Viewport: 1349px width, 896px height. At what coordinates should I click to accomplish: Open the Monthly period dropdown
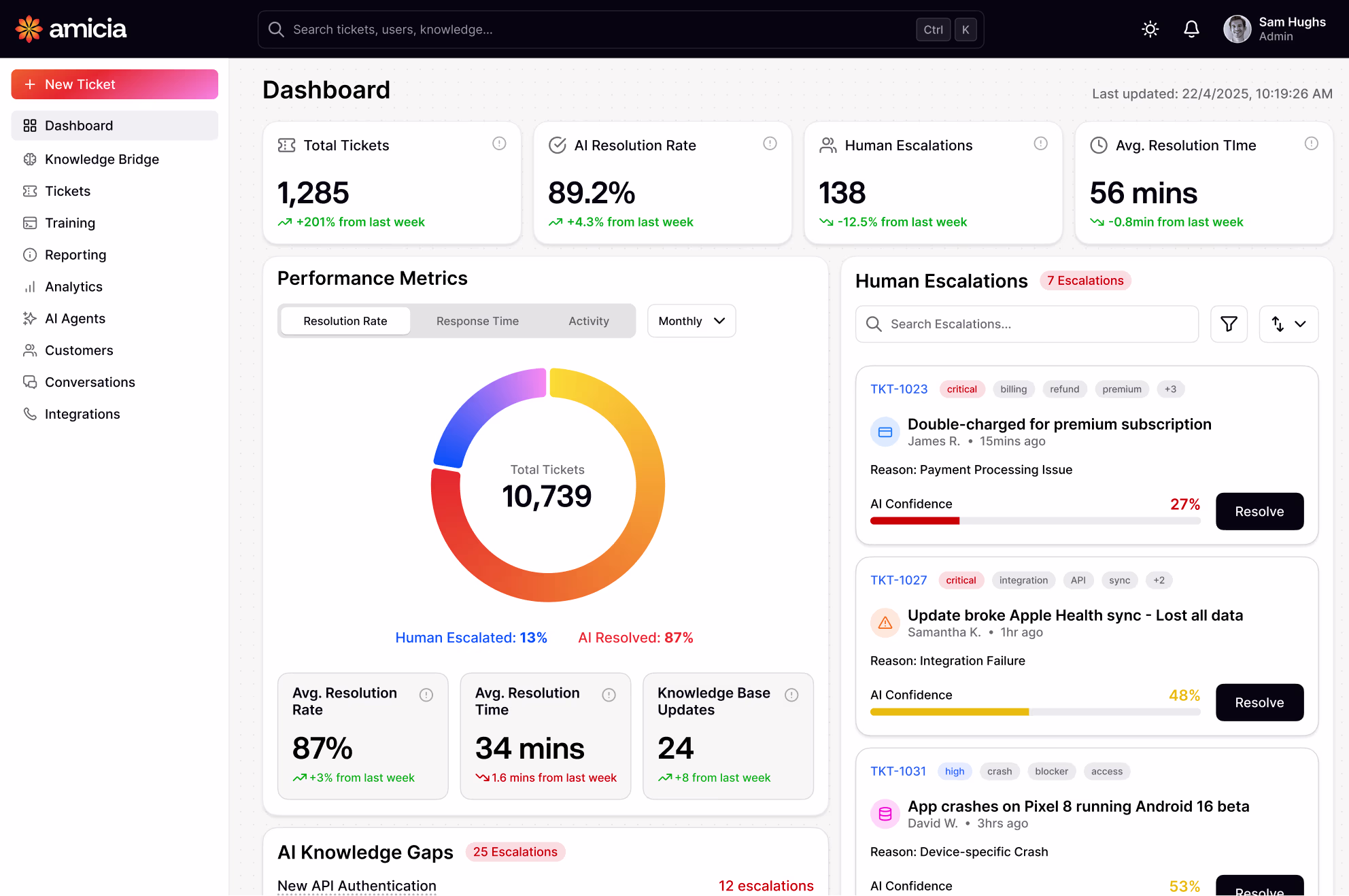[691, 321]
